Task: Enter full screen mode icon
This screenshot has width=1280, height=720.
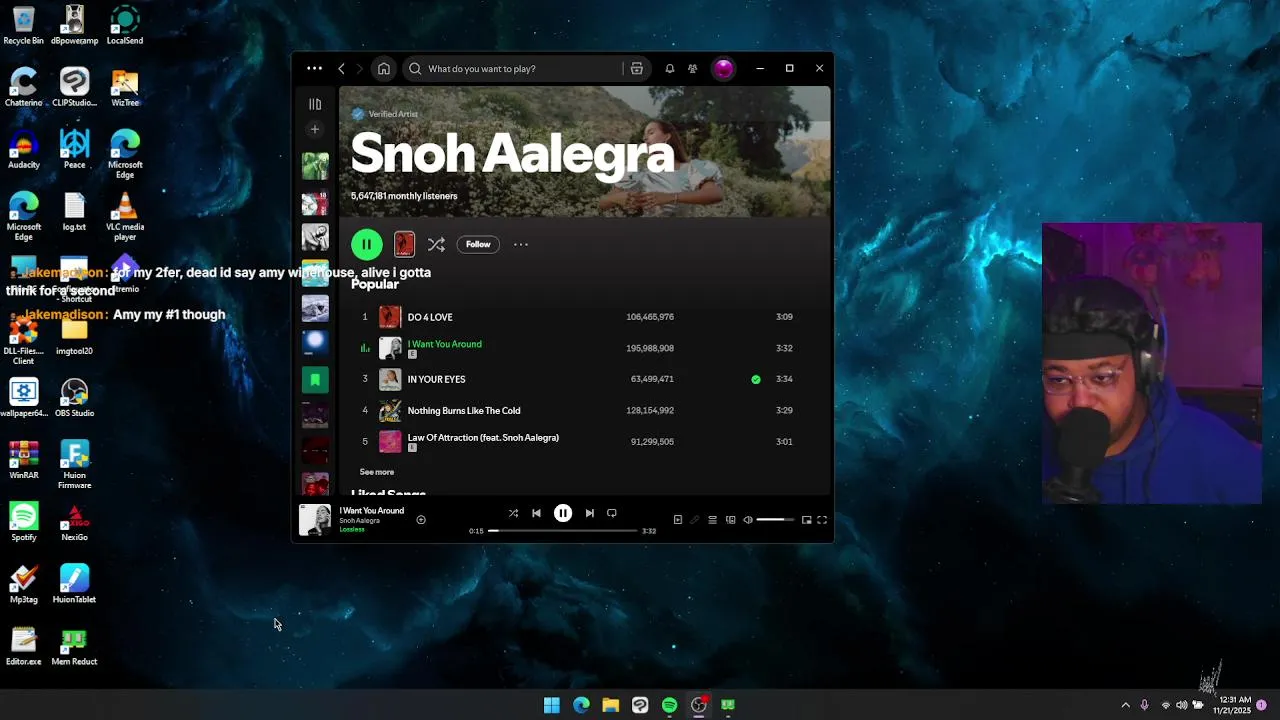Action: (822, 520)
